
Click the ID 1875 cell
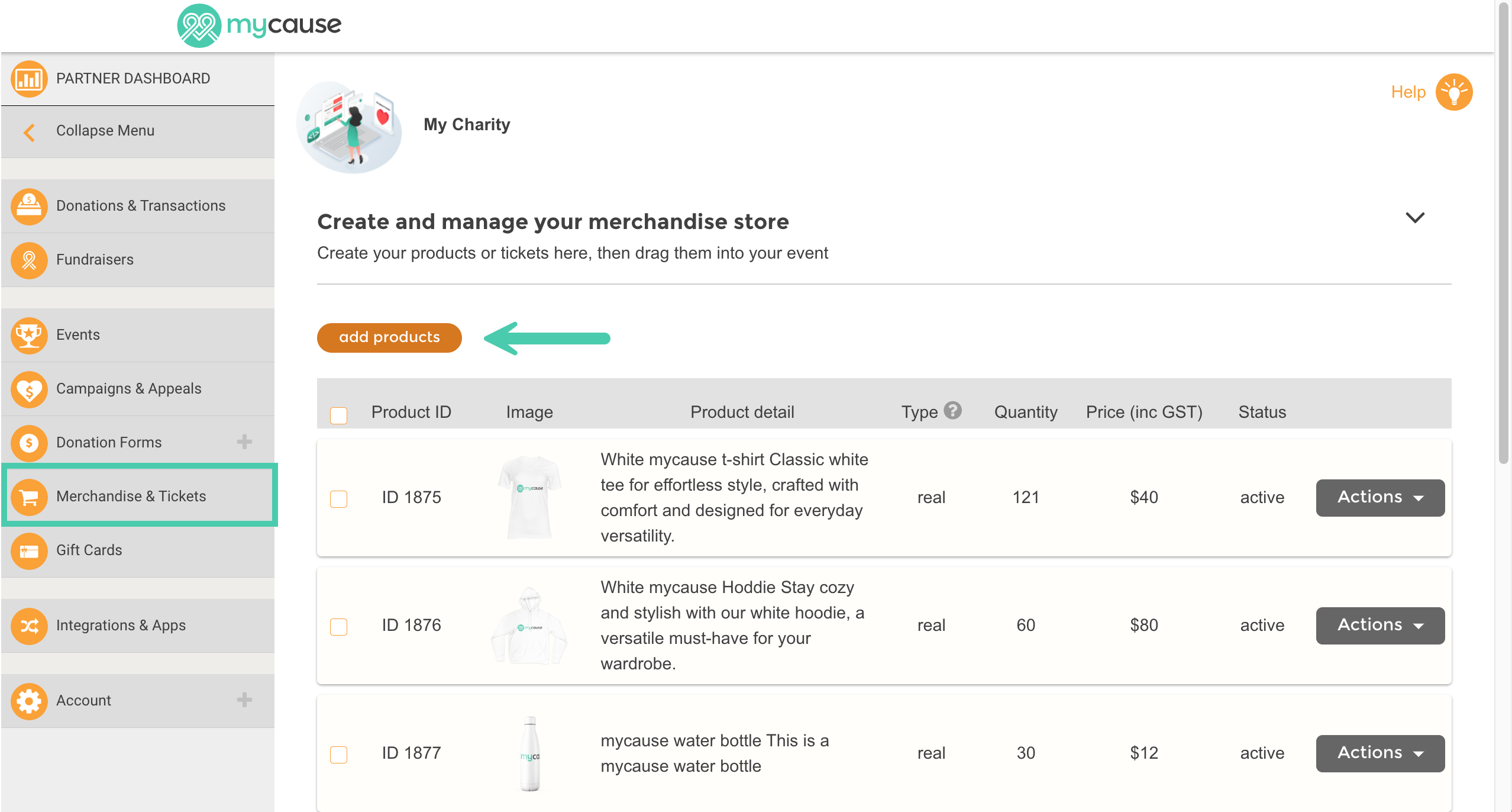(x=411, y=497)
